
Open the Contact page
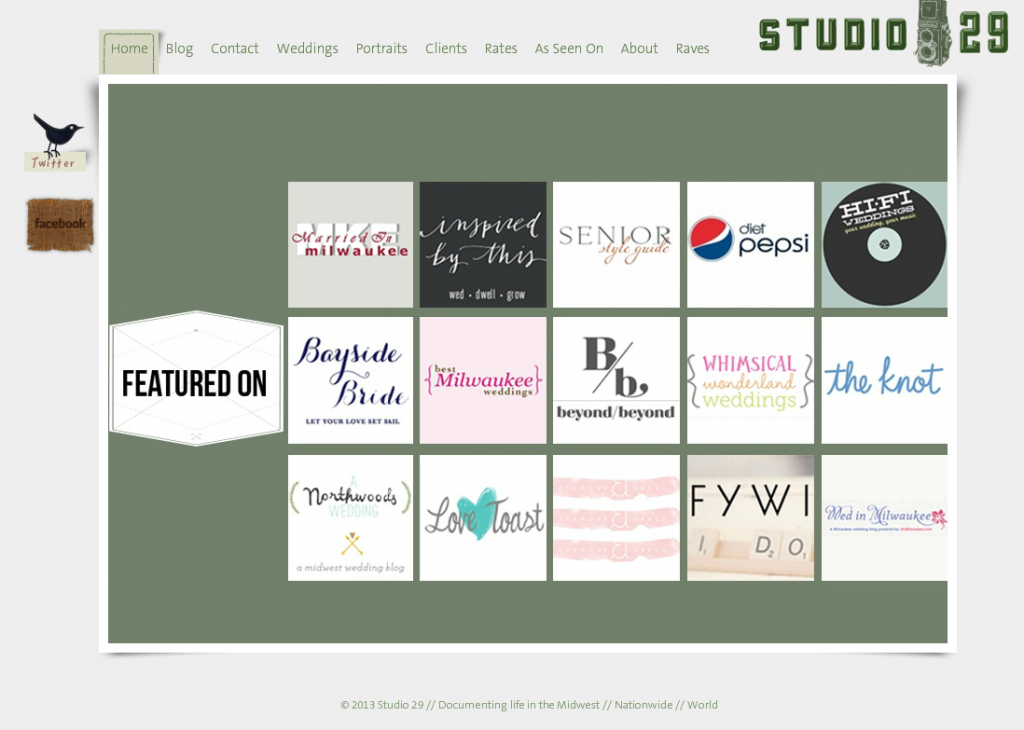pyautogui.click(x=234, y=49)
